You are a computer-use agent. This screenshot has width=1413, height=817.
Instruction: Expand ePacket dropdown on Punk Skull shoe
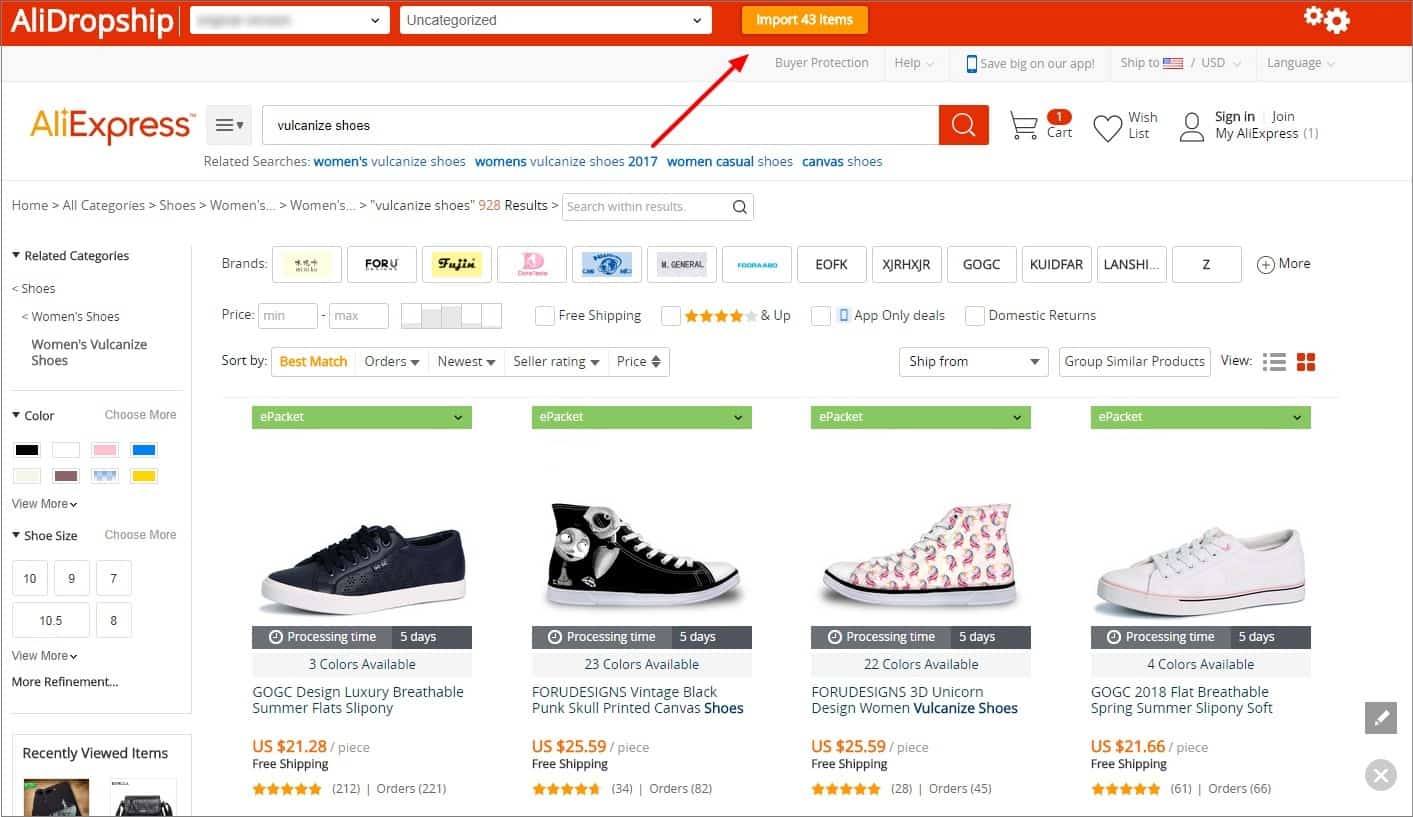(x=642, y=417)
